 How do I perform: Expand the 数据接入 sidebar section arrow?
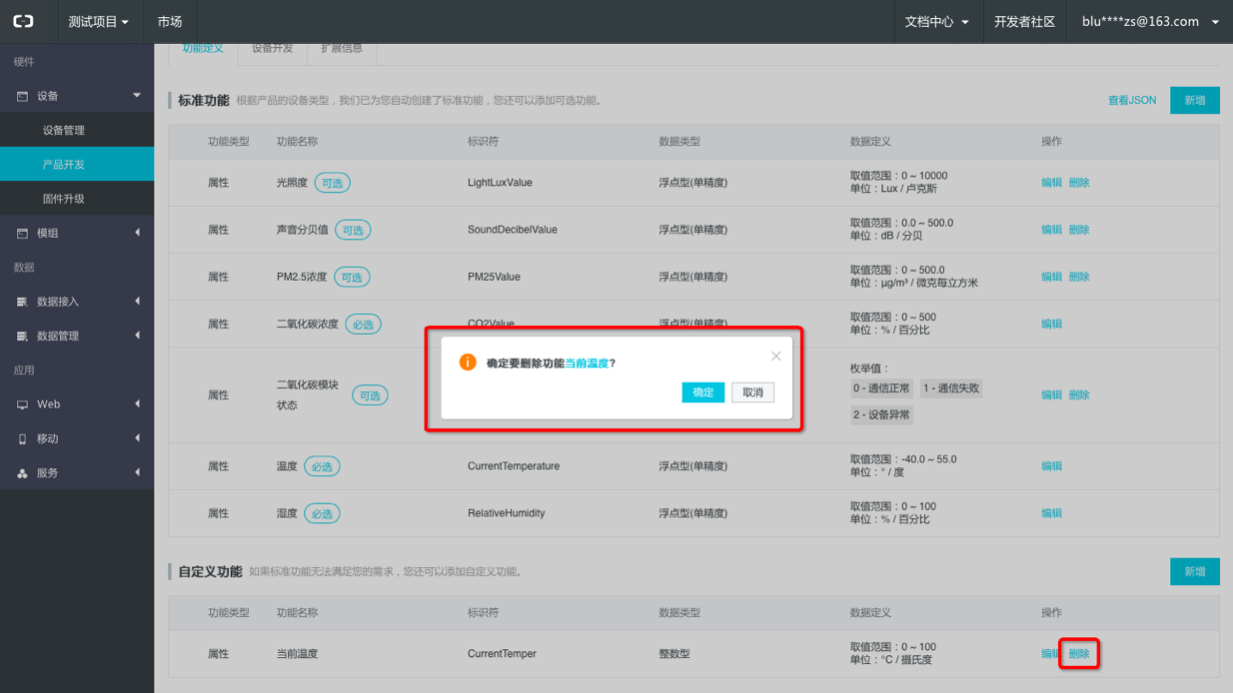pyautogui.click(x=137, y=301)
